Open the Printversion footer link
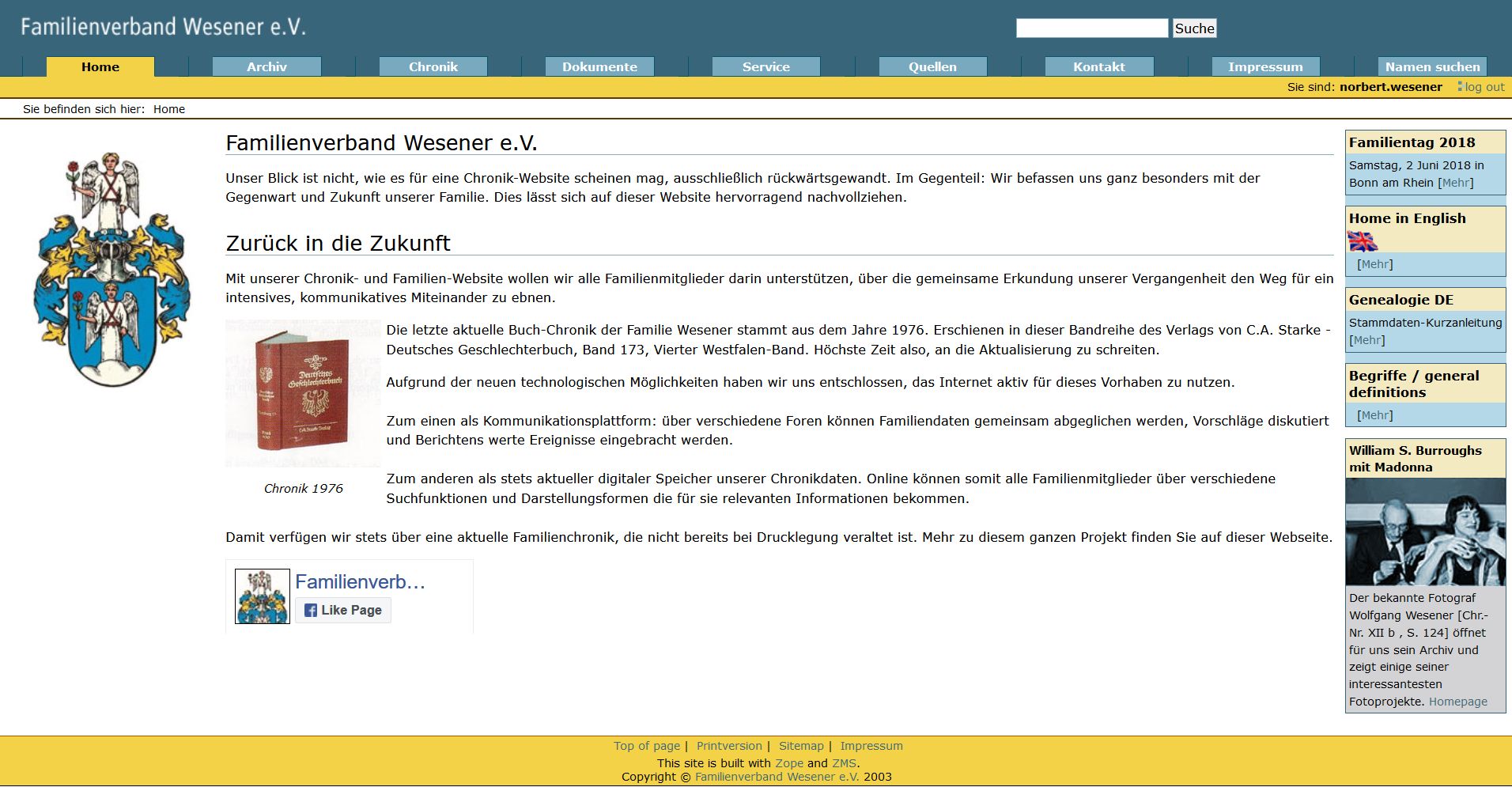Viewport: 1512px width, 787px height. click(729, 746)
